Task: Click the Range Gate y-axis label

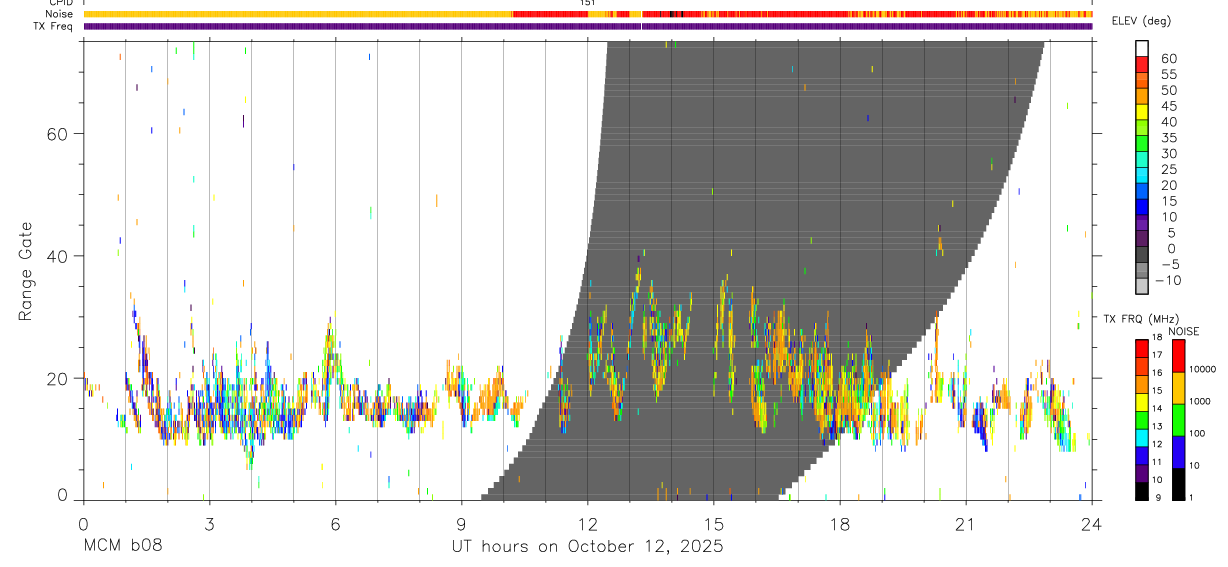Action: (x=25, y=270)
